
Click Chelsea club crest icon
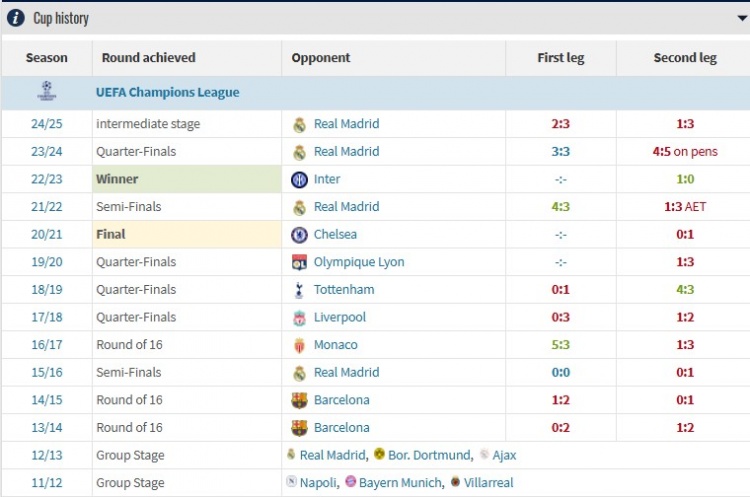299,234
